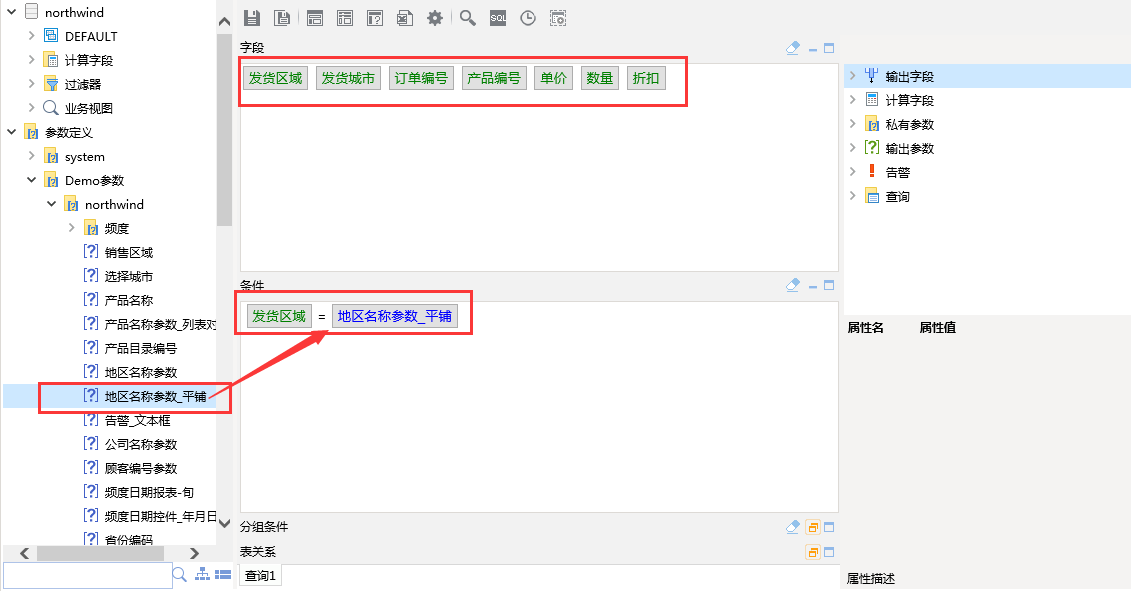Screen dimensions: 1133x591
Task: Click the Save floppy disk icon
Action: [251, 18]
